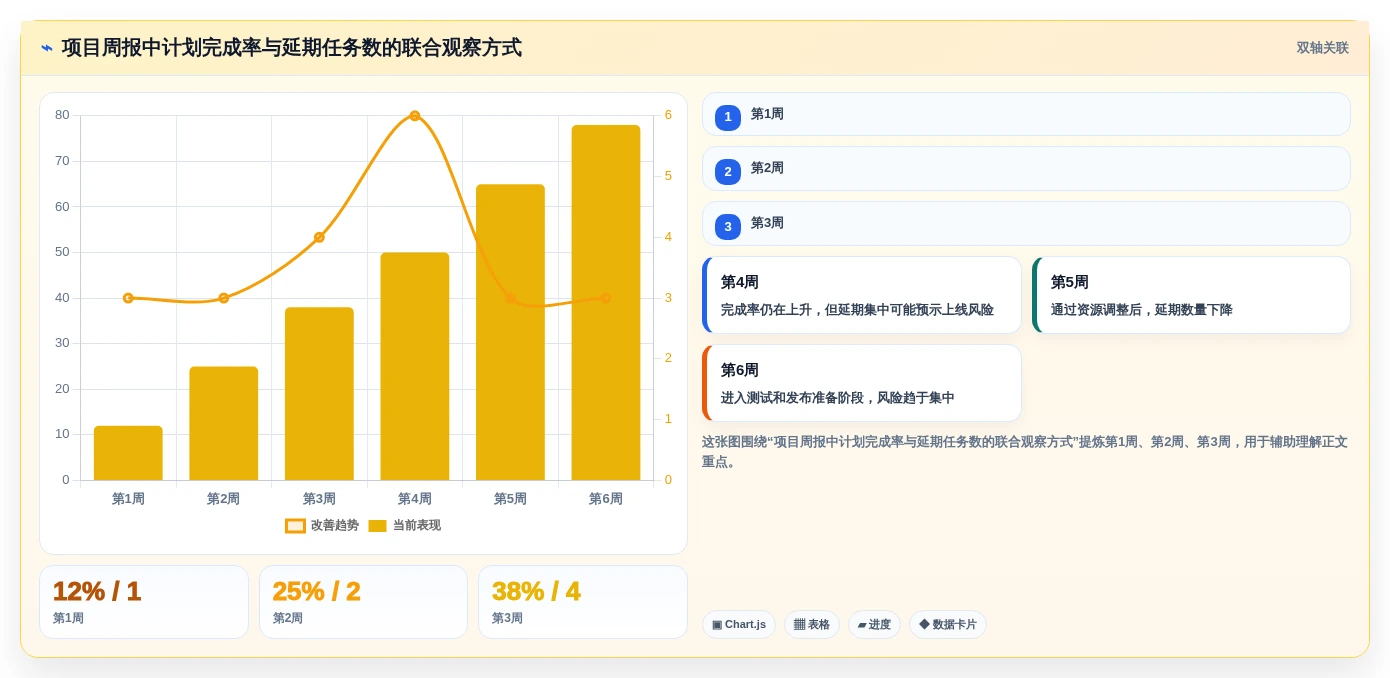Click the 第6周 bar in the chart
This screenshot has height=678, width=1390.
coord(606,303)
